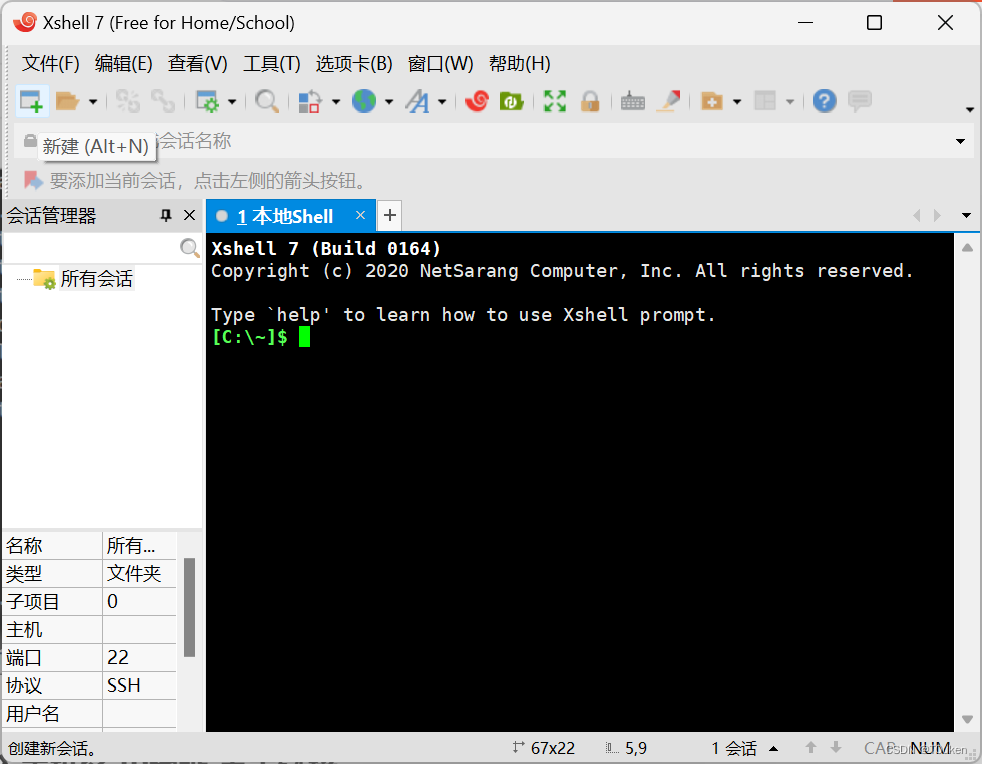Open the 窗口(W) menu
The image size is (982, 764).
440,63
